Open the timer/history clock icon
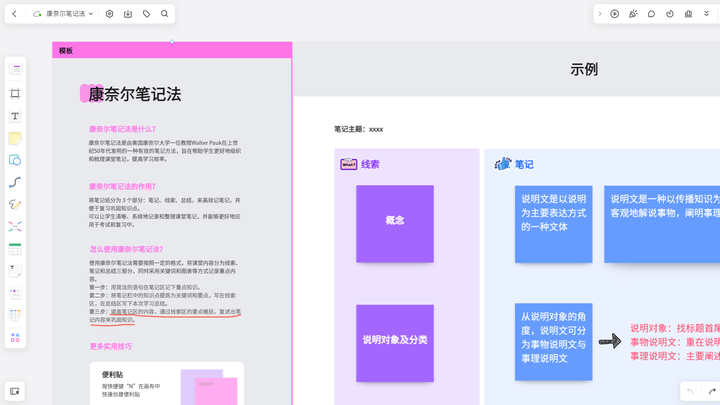This screenshot has height=405, width=720. tap(670, 14)
